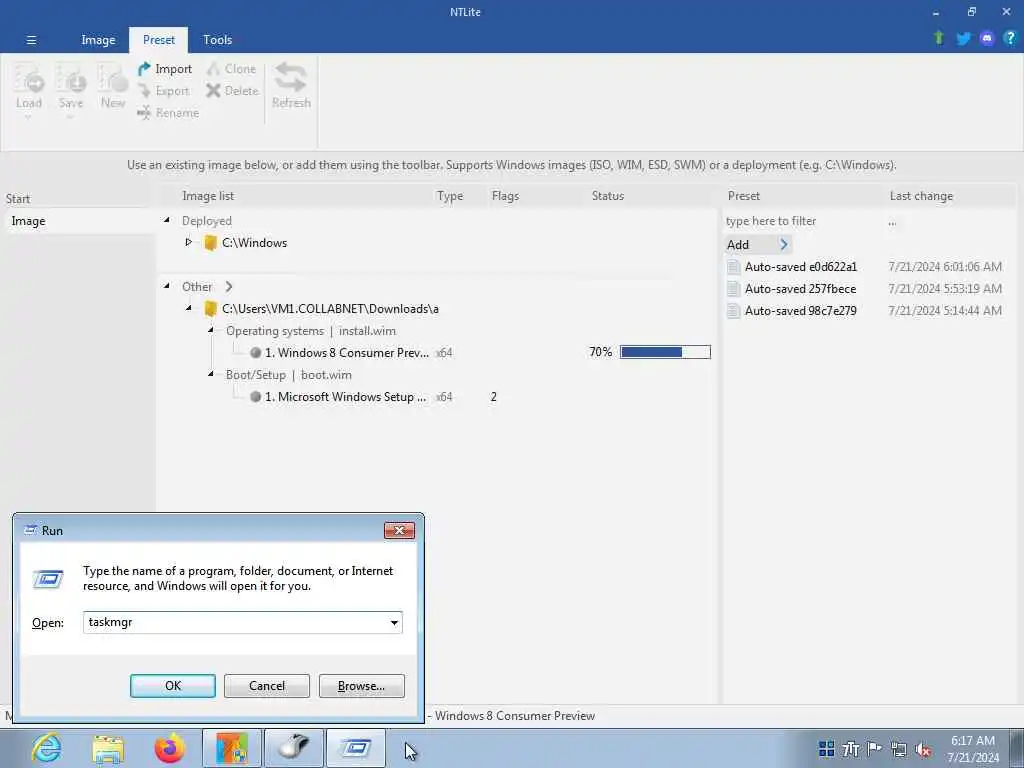Click the arrow next to Add
Screen dimensions: 1024x768
pyautogui.click(x=784, y=245)
